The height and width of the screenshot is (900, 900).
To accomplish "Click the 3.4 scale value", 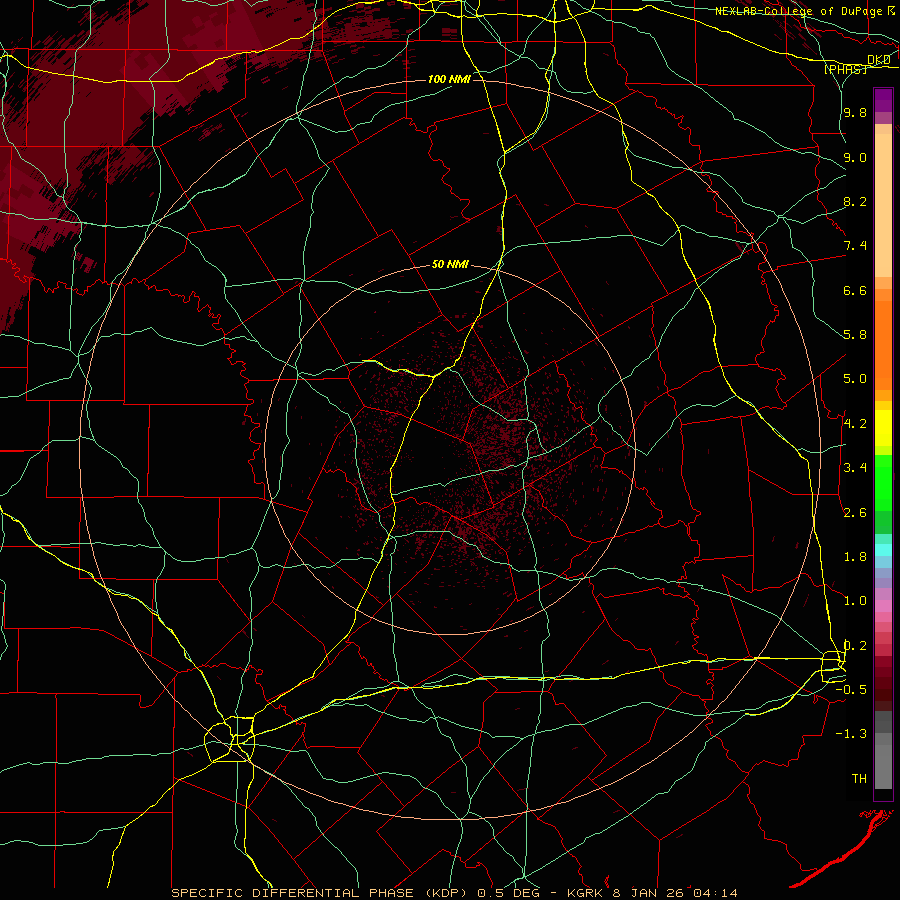I will tap(855, 468).
